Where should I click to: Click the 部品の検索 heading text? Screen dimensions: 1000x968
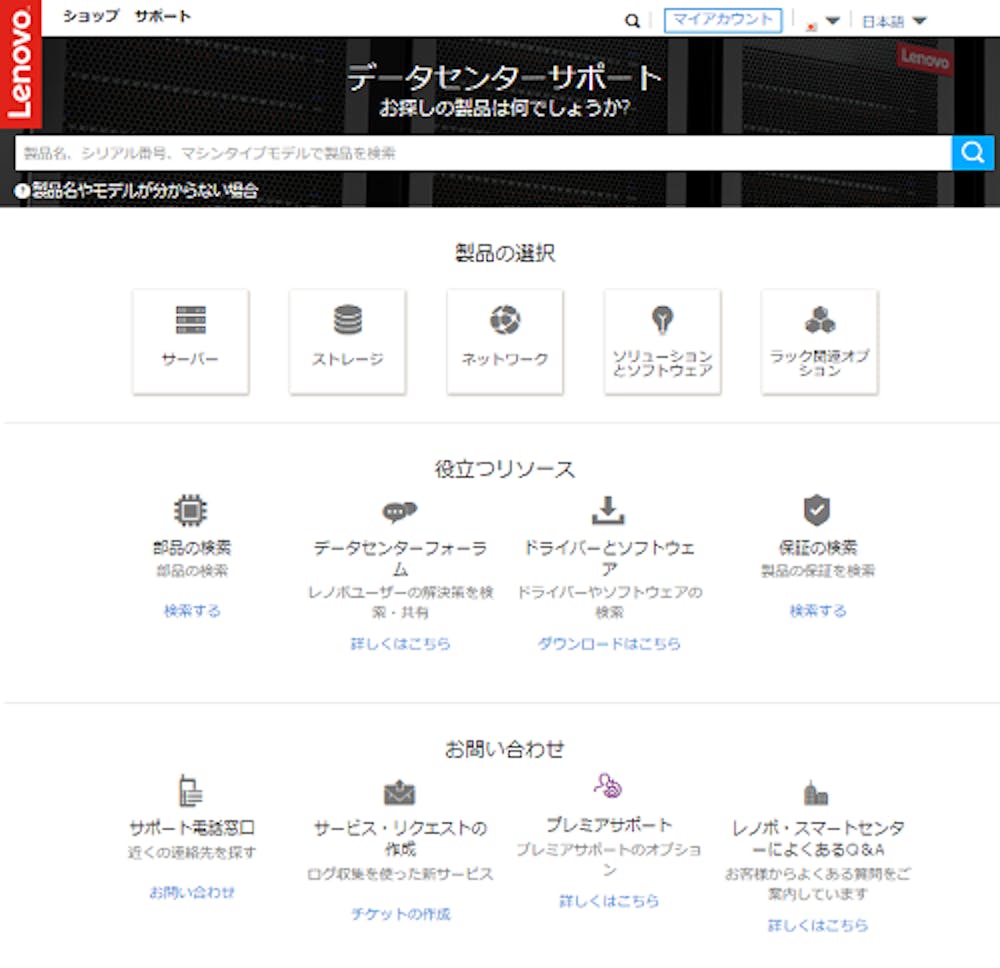(192, 547)
